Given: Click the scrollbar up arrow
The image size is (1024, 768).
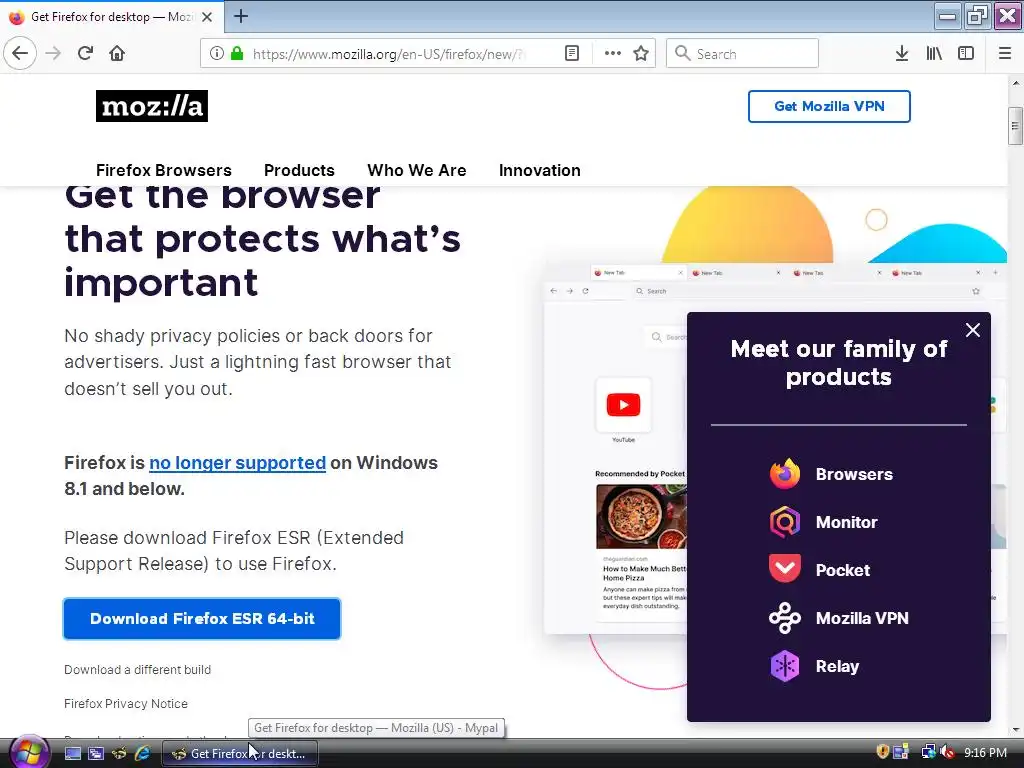Looking at the screenshot, I should tap(1015, 83).
